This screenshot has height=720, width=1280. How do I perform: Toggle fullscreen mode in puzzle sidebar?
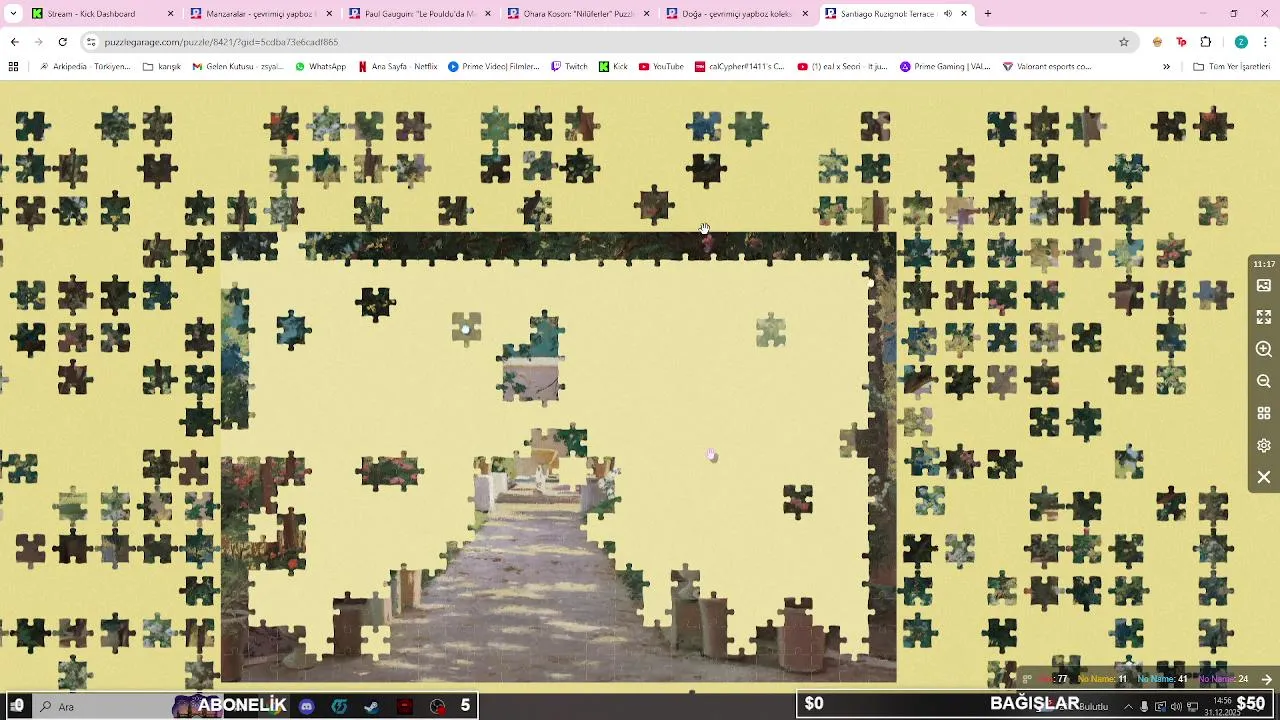pos(1264,317)
